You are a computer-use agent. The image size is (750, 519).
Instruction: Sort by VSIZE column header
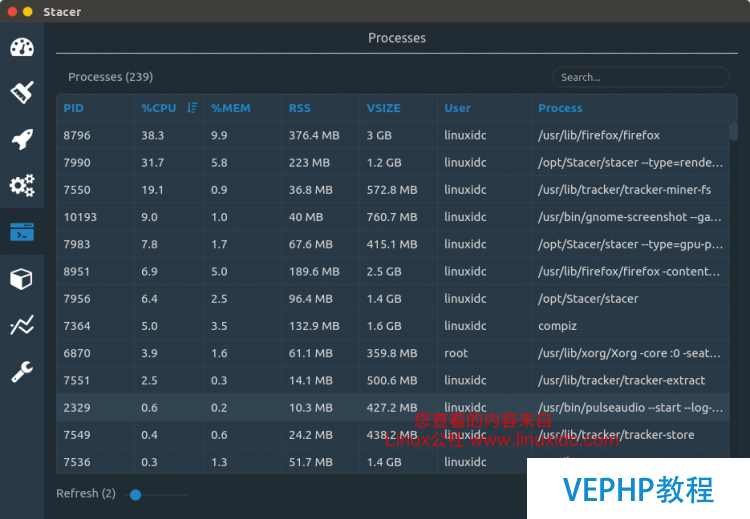pyautogui.click(x=383, y=108)
